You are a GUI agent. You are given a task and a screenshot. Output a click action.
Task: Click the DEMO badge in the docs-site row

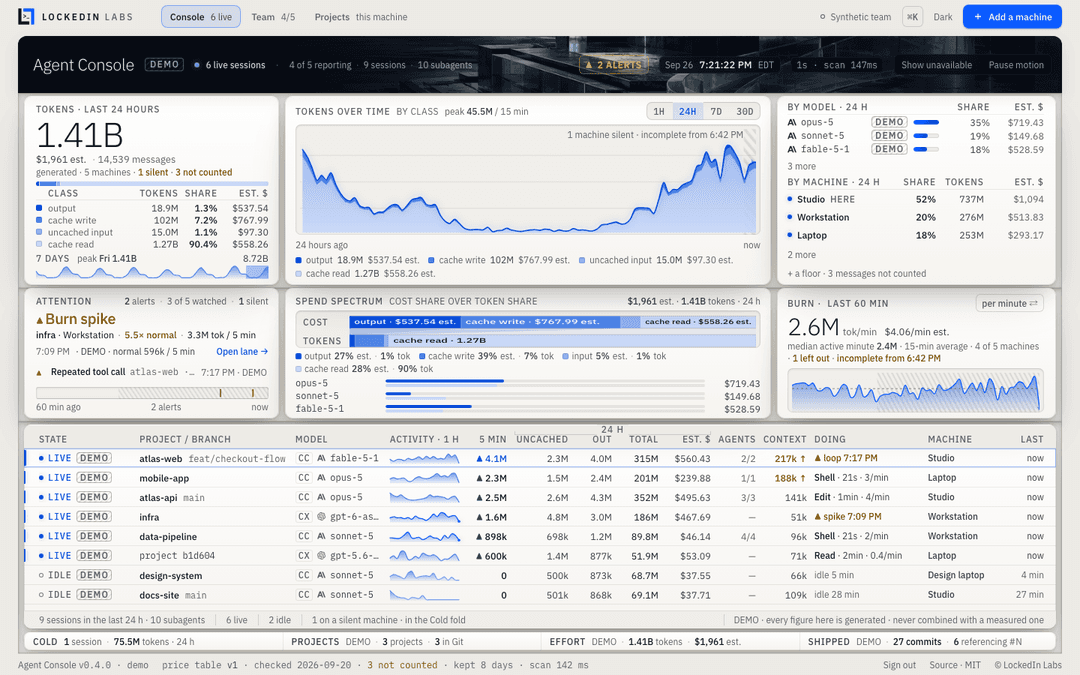pyautogui.click(x=94, y=594)
